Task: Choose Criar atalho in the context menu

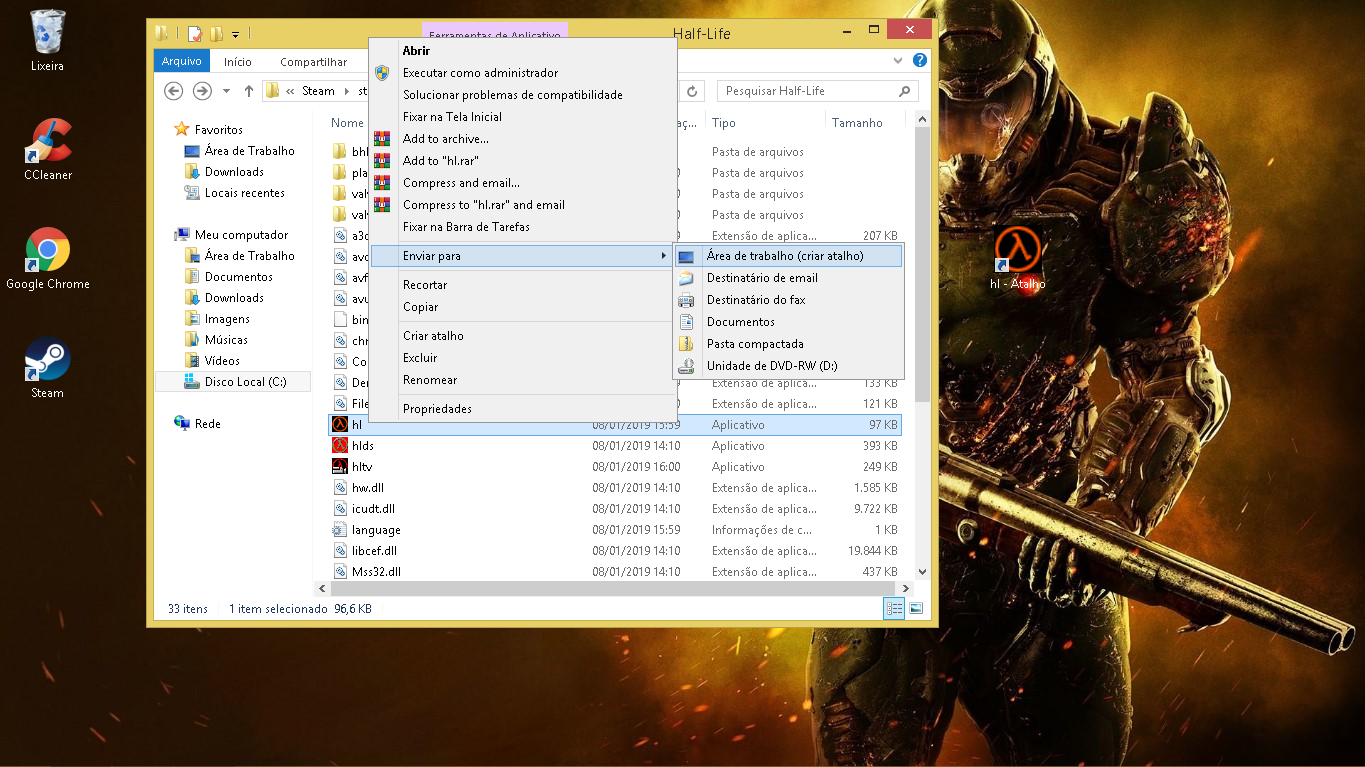Action: tap(524, 336)
